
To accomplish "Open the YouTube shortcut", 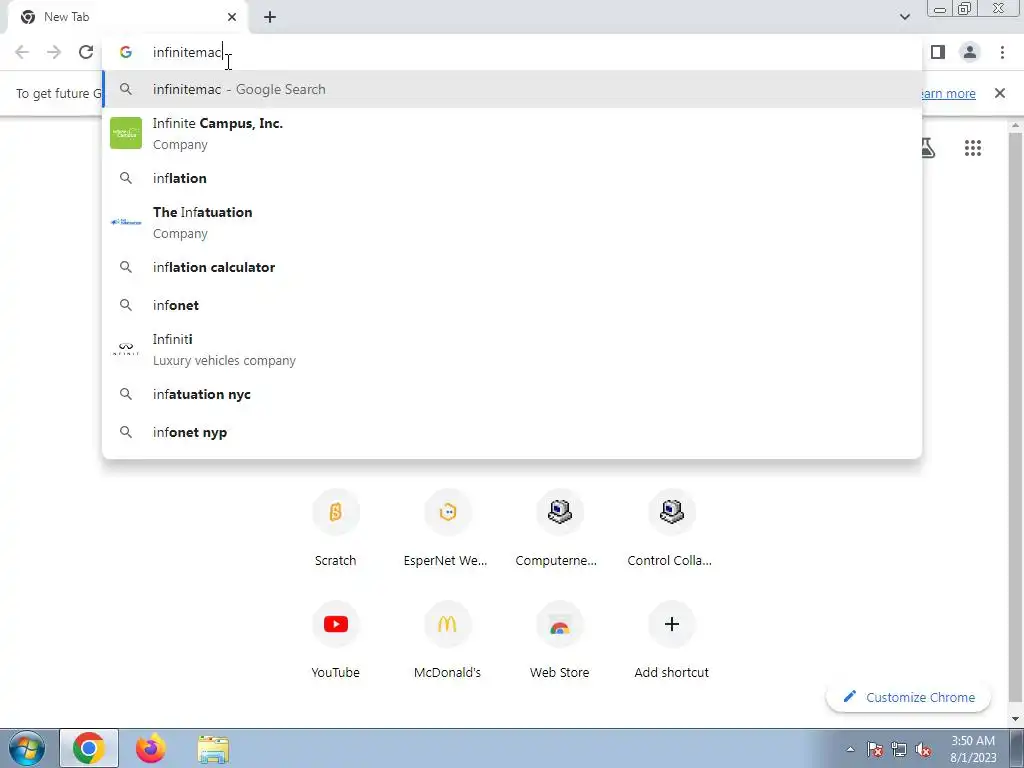I will pos(336,641).
